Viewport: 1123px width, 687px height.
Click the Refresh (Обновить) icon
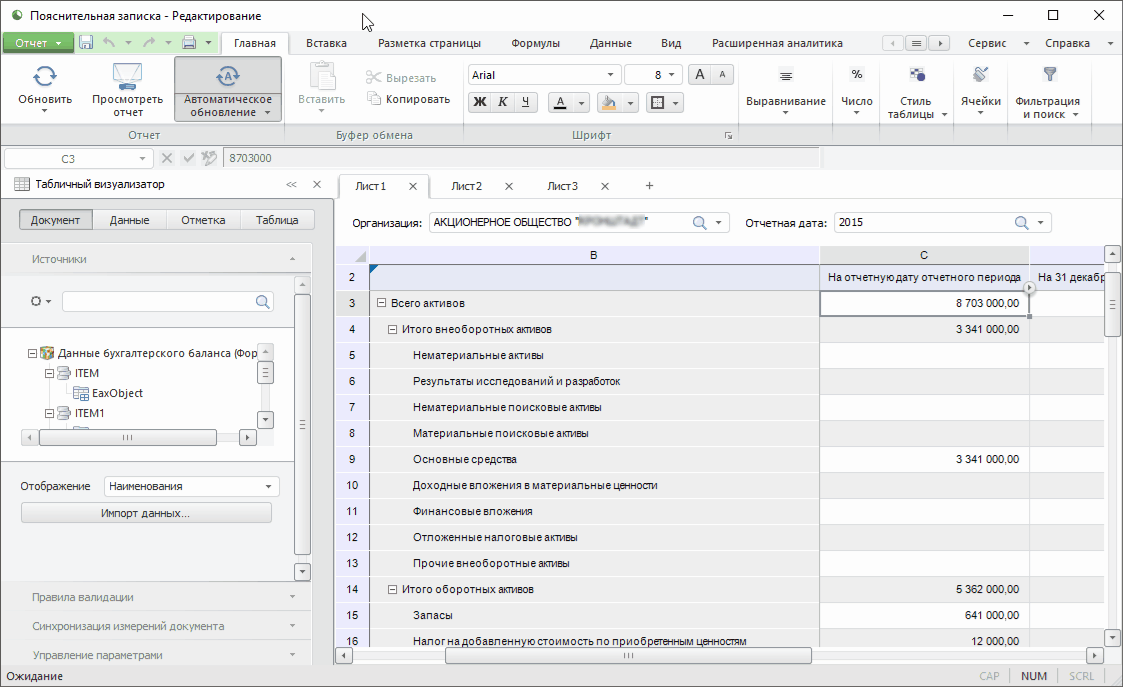coord(45,76)
